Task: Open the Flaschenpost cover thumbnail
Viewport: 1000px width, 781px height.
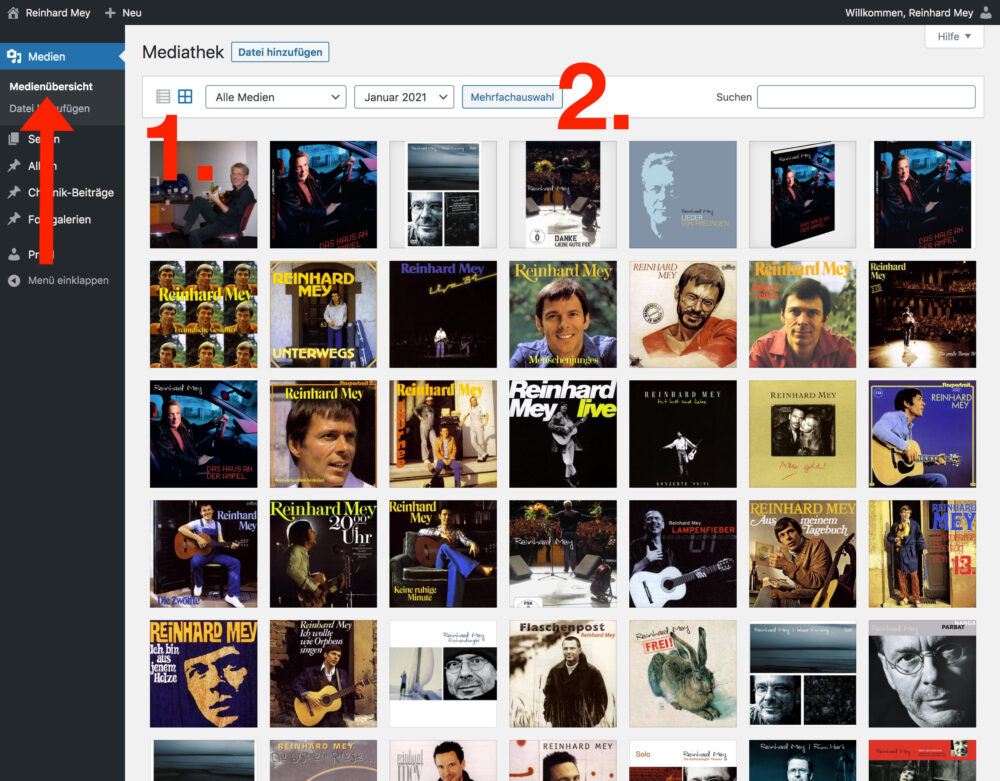Action: (563, 674)
